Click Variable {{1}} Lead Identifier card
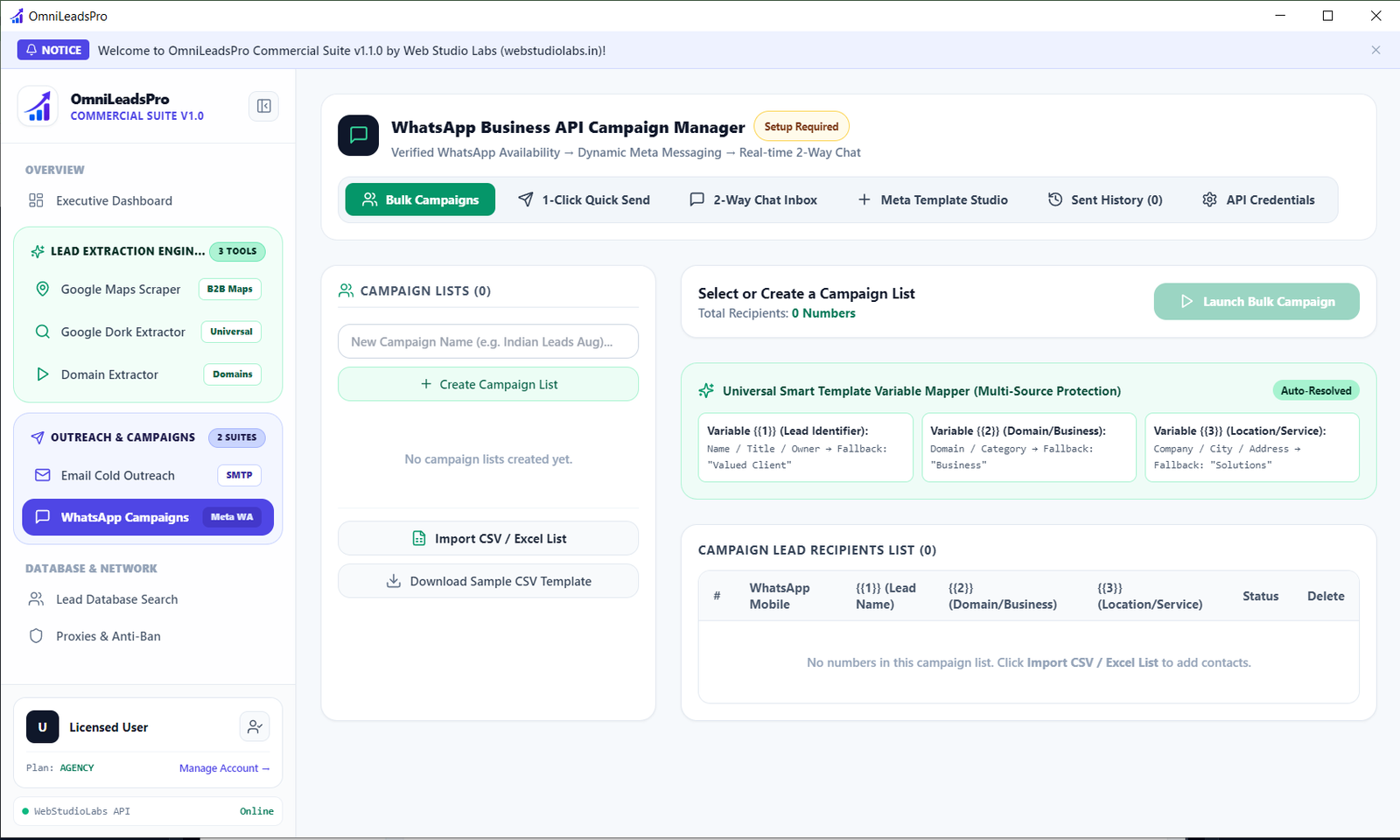The height and width of the screenshot is (840, 1400). (806, 447)
